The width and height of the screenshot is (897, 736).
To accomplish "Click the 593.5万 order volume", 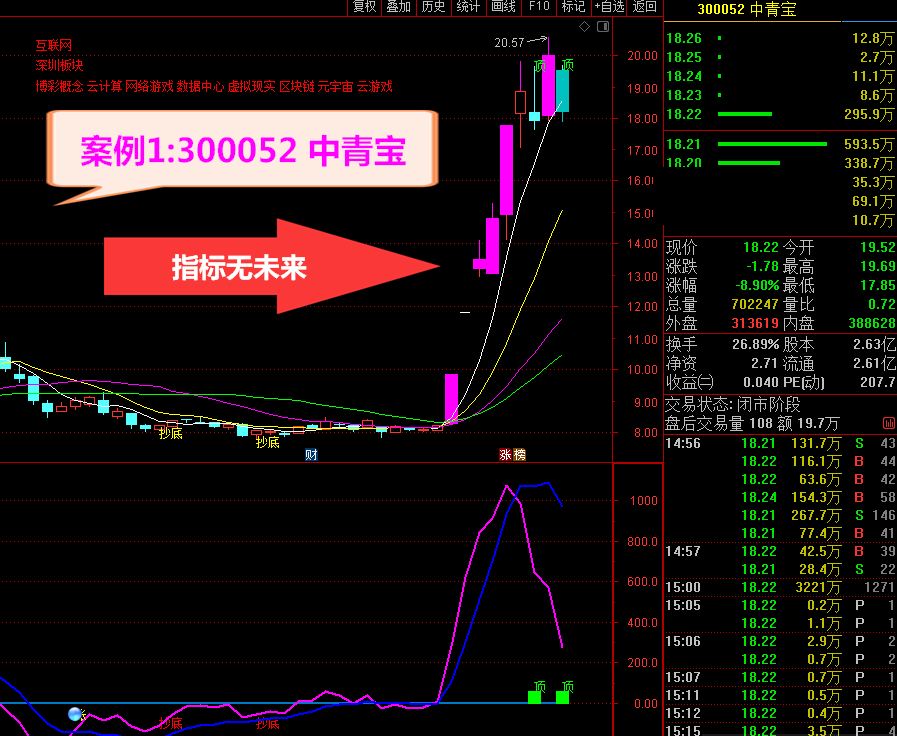I will coord(868,144).
